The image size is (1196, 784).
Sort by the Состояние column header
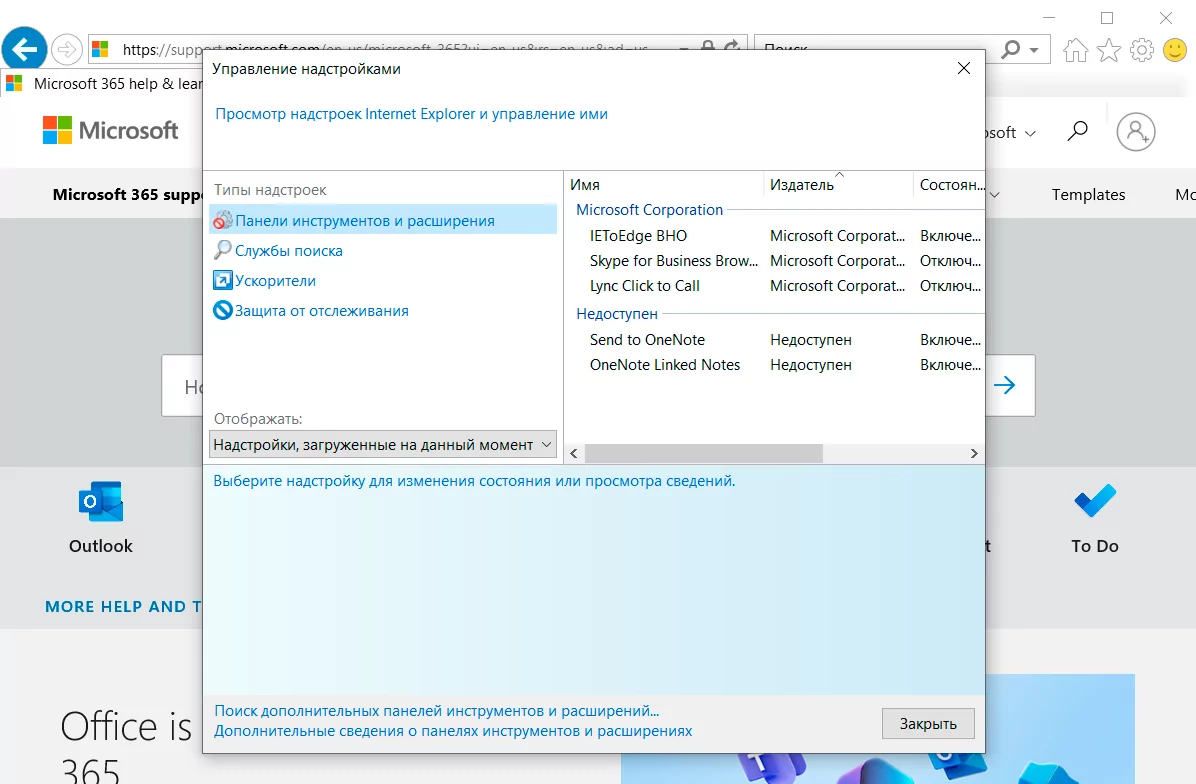pos(949,185)
